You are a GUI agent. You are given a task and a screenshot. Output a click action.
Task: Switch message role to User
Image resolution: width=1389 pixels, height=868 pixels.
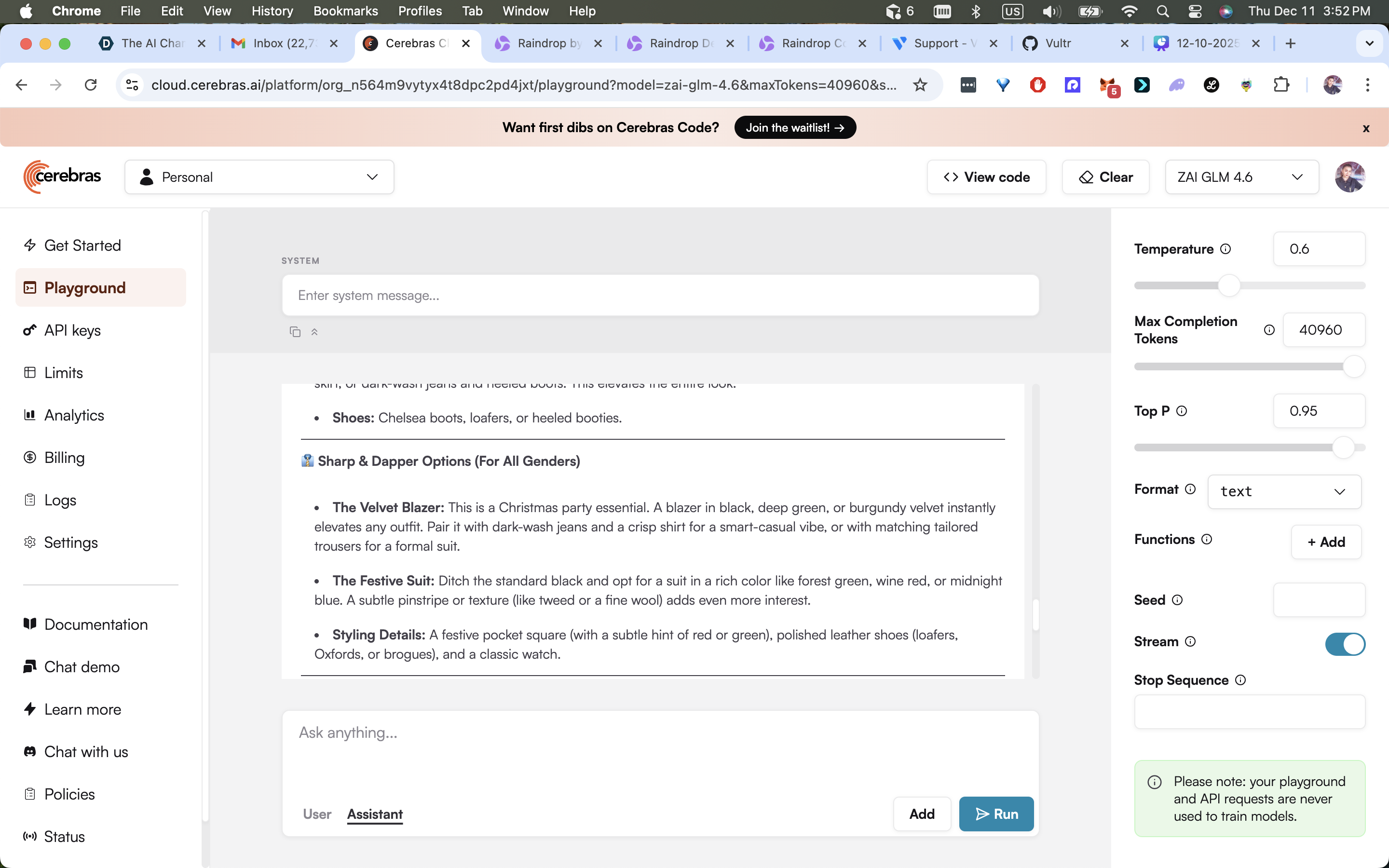[x=317, y=814]
